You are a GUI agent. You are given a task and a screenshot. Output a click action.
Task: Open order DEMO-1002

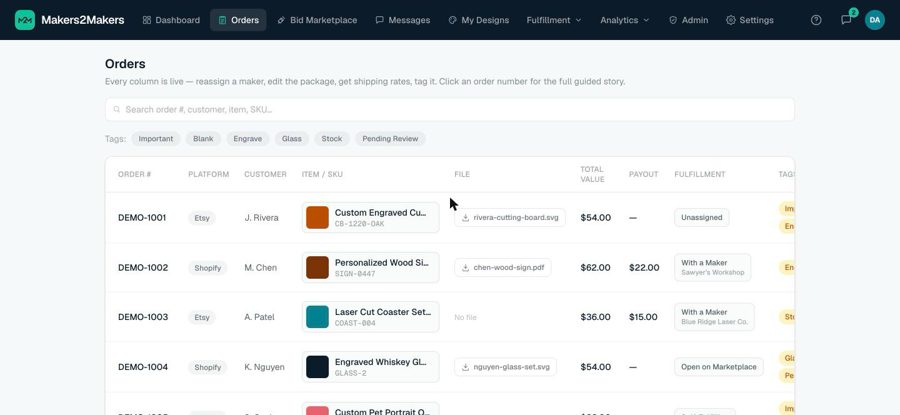pyautogui.click(x=143, y=267)
